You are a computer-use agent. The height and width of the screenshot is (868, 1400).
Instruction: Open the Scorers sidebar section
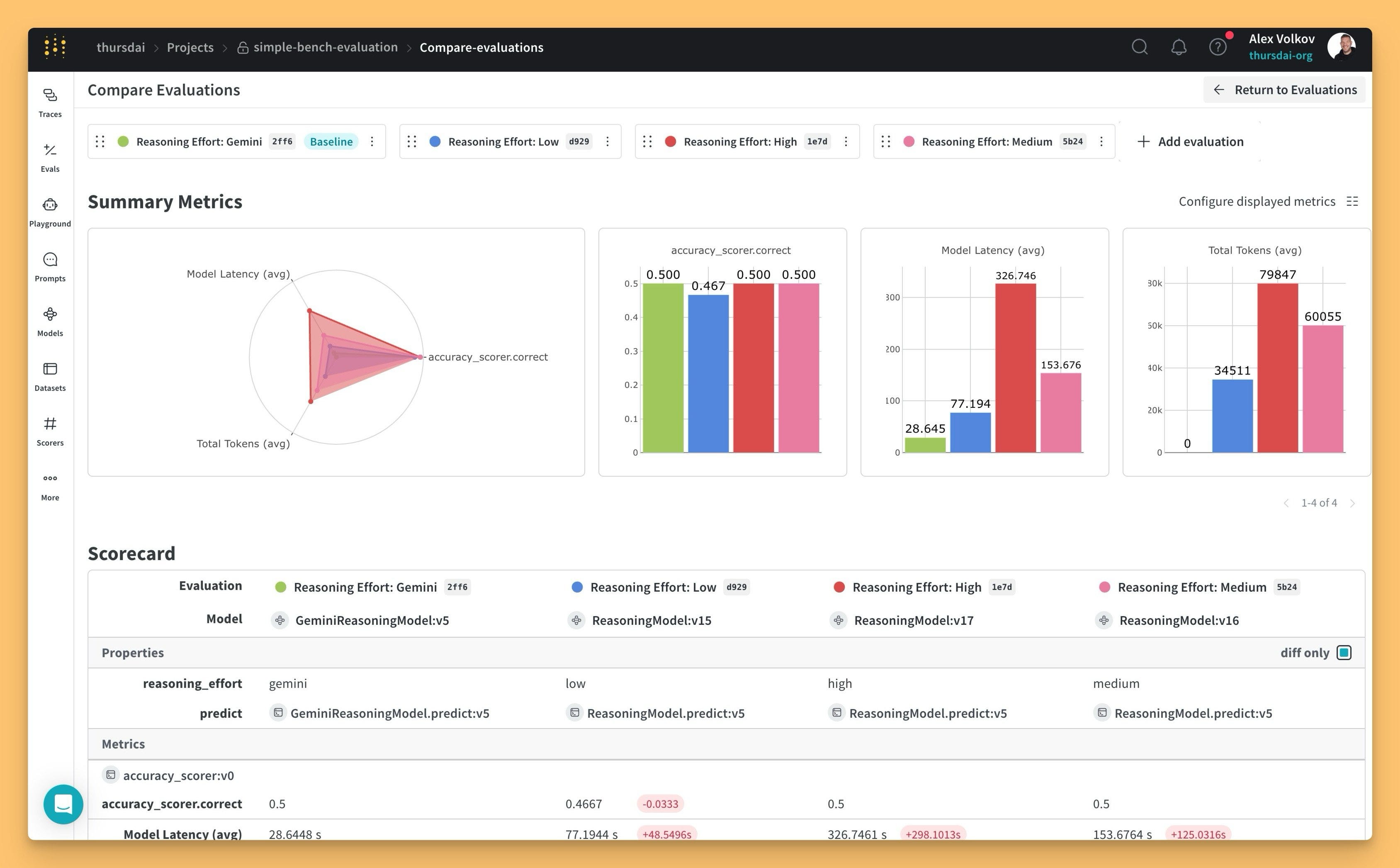pos(50,431)
